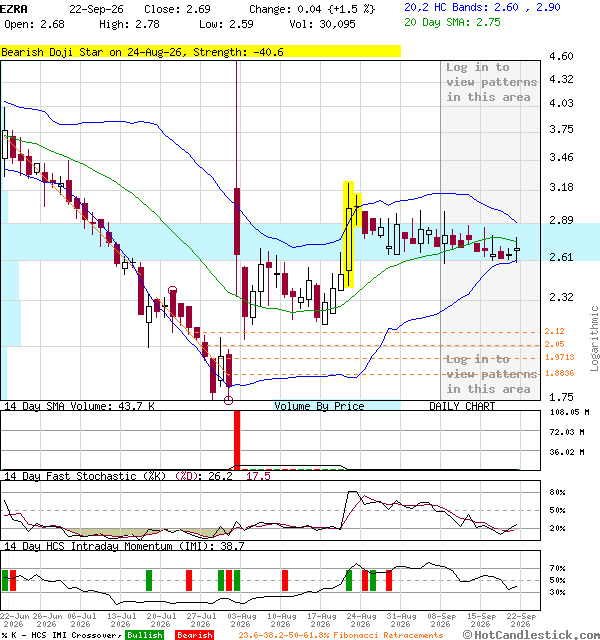This screenshot has width=600, height=640.
Task: Click the last green IMI crossover bar in late August
Action: tap(373, 580)
